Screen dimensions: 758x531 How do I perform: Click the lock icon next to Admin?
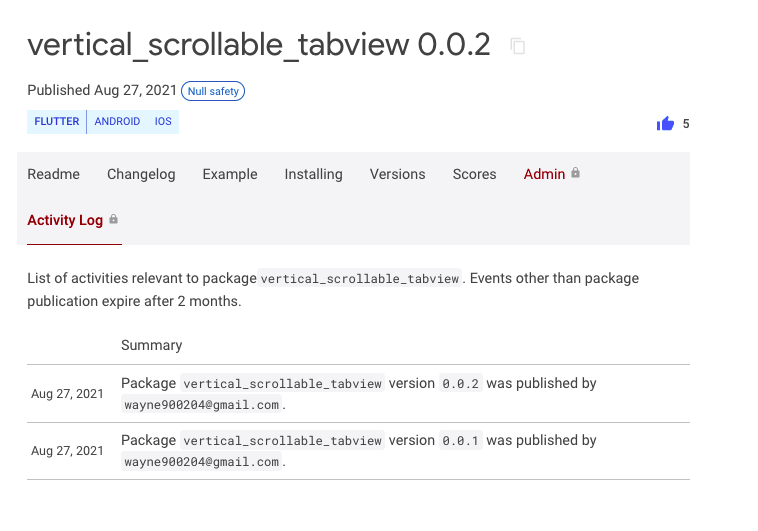click(576, 173)
